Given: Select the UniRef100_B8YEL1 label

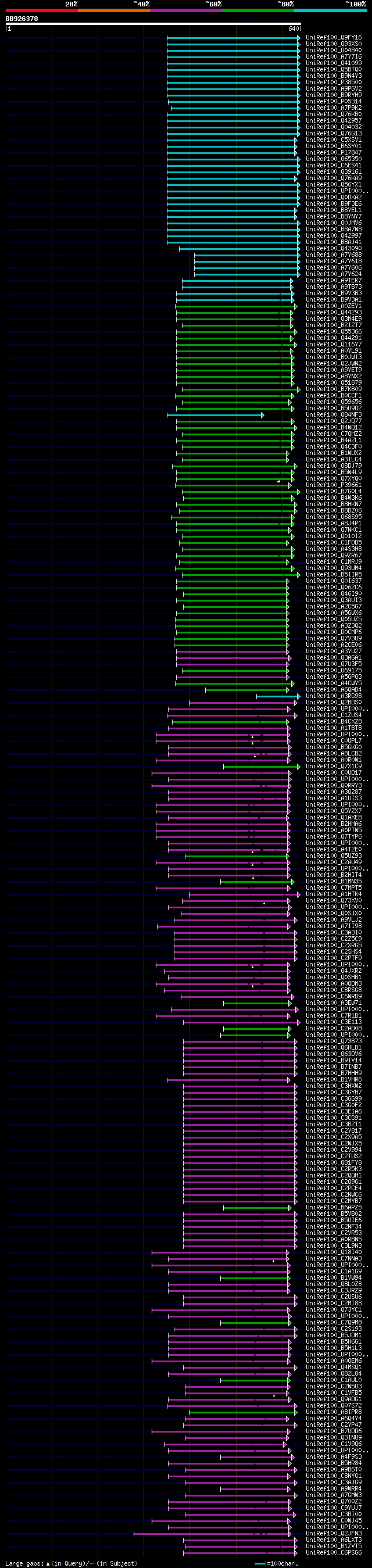Looking at the screenshot, I should (x=334, y=210).
